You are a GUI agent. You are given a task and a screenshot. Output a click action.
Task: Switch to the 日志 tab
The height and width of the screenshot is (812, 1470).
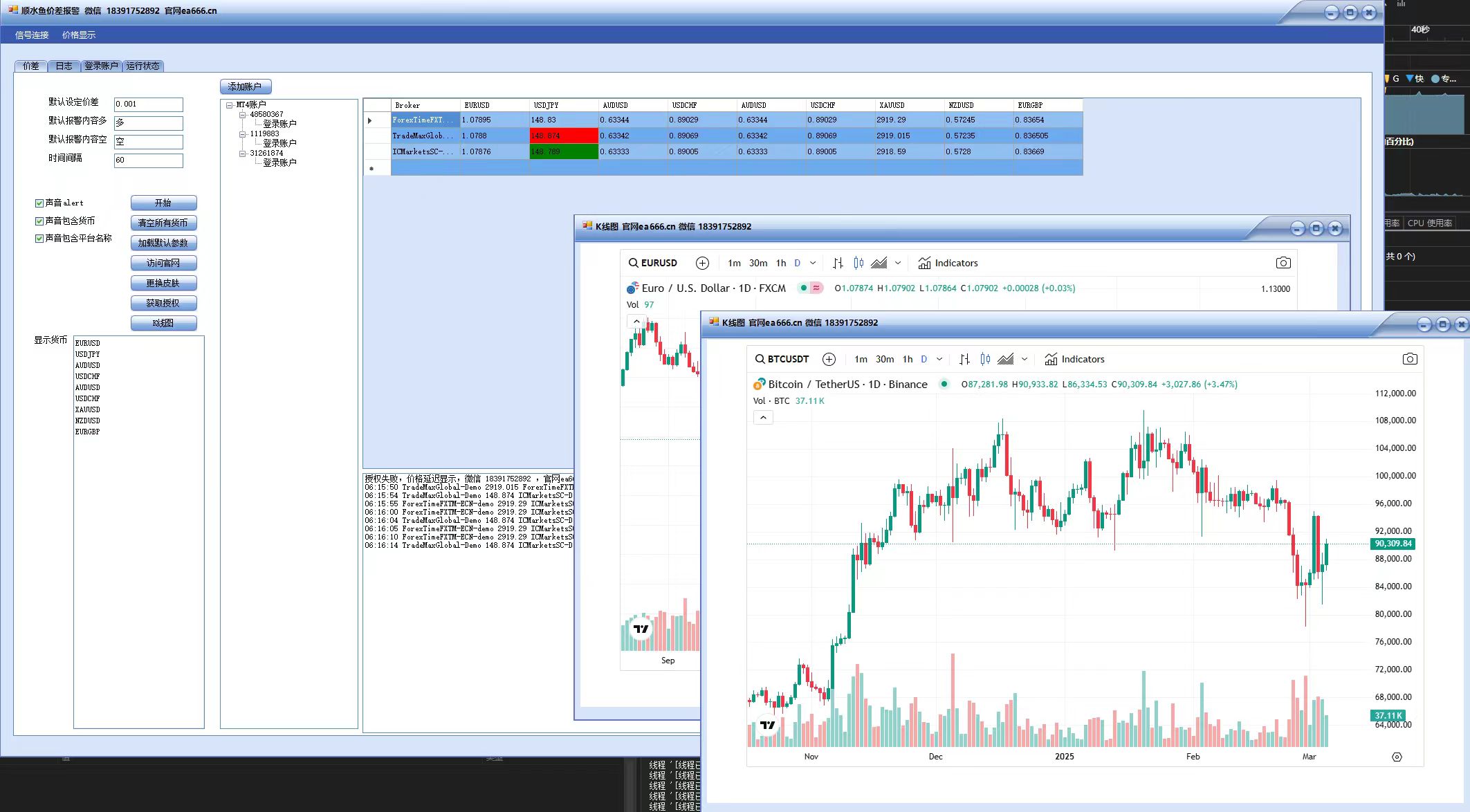pyautogui.click(x=64, y=66)
